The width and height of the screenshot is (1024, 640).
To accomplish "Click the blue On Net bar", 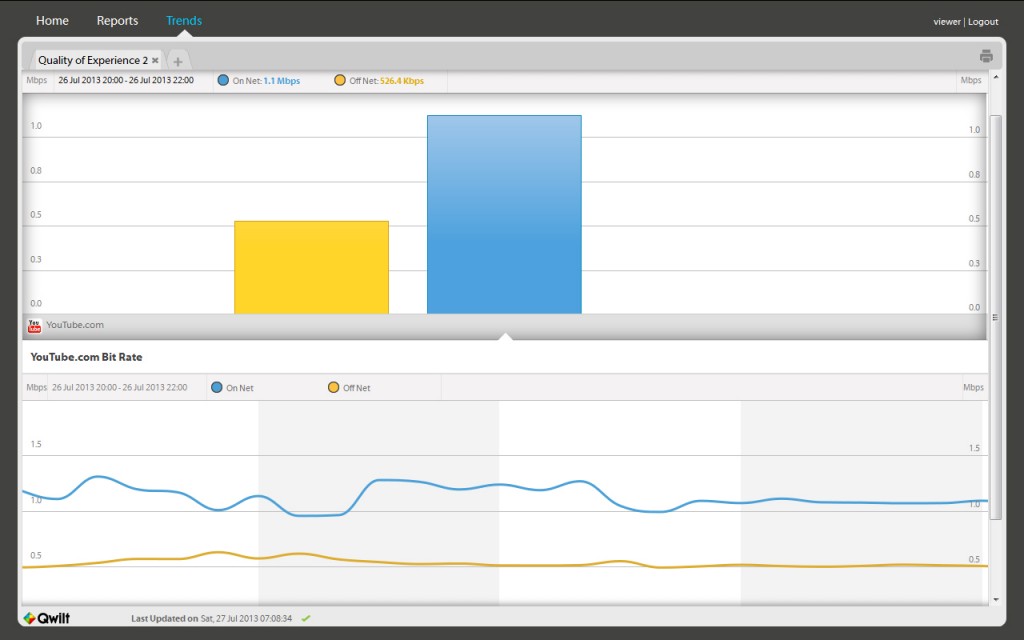I will tap(504, 215).
